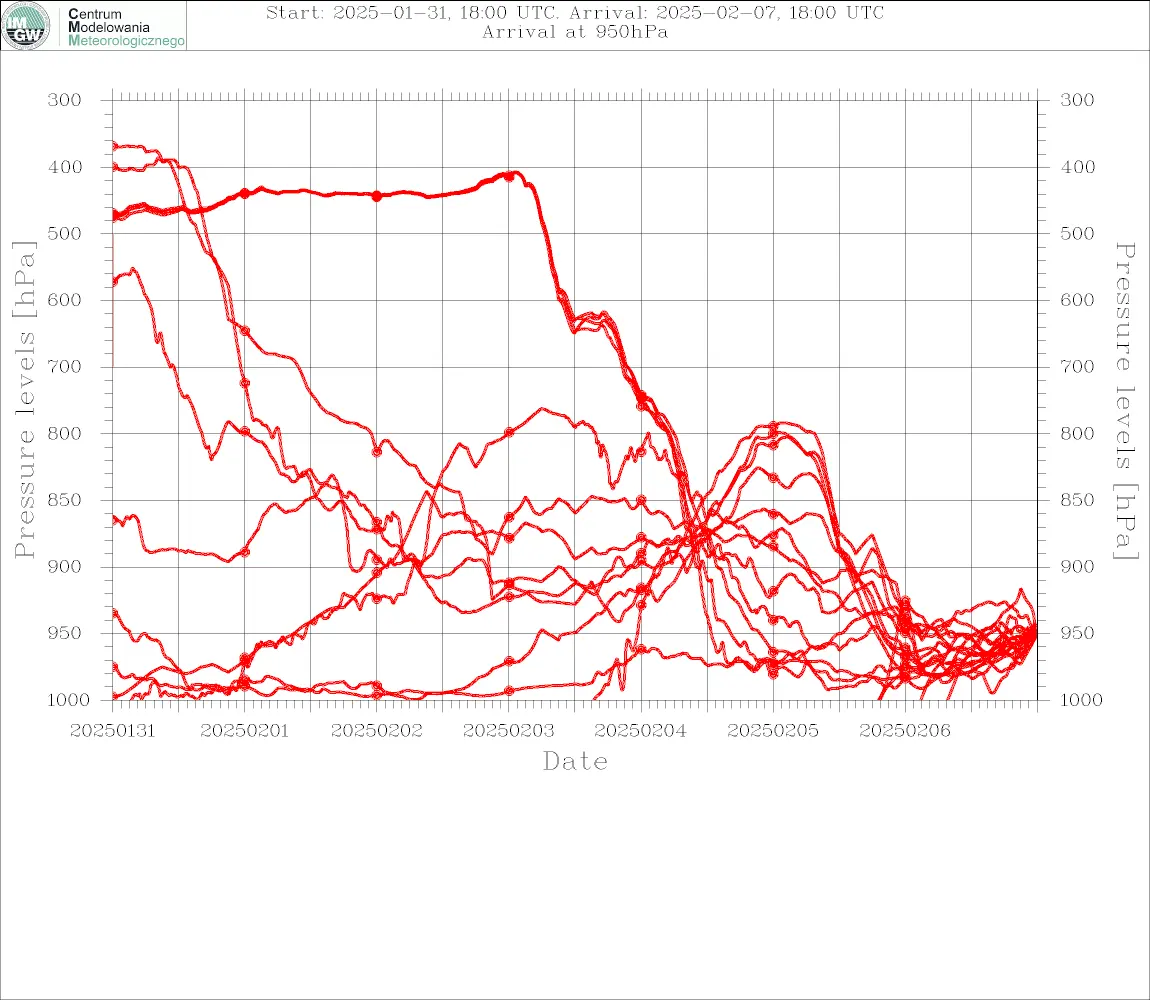
Task: Click the 600 label on left pressure axis
Action: coord(65,300)
